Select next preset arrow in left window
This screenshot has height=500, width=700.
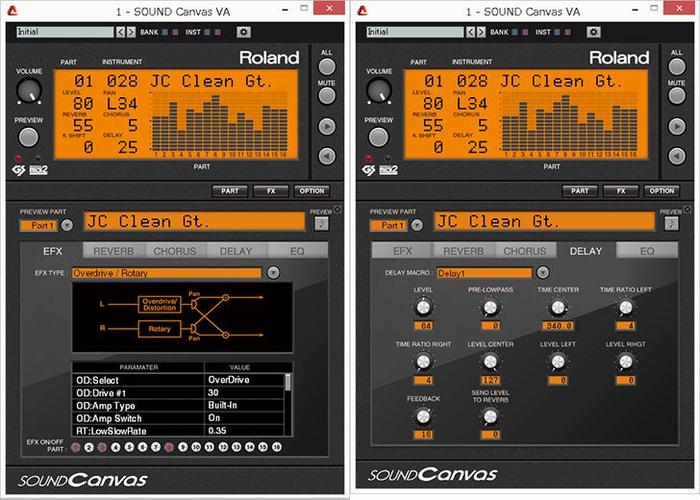(x=131, y=32)
